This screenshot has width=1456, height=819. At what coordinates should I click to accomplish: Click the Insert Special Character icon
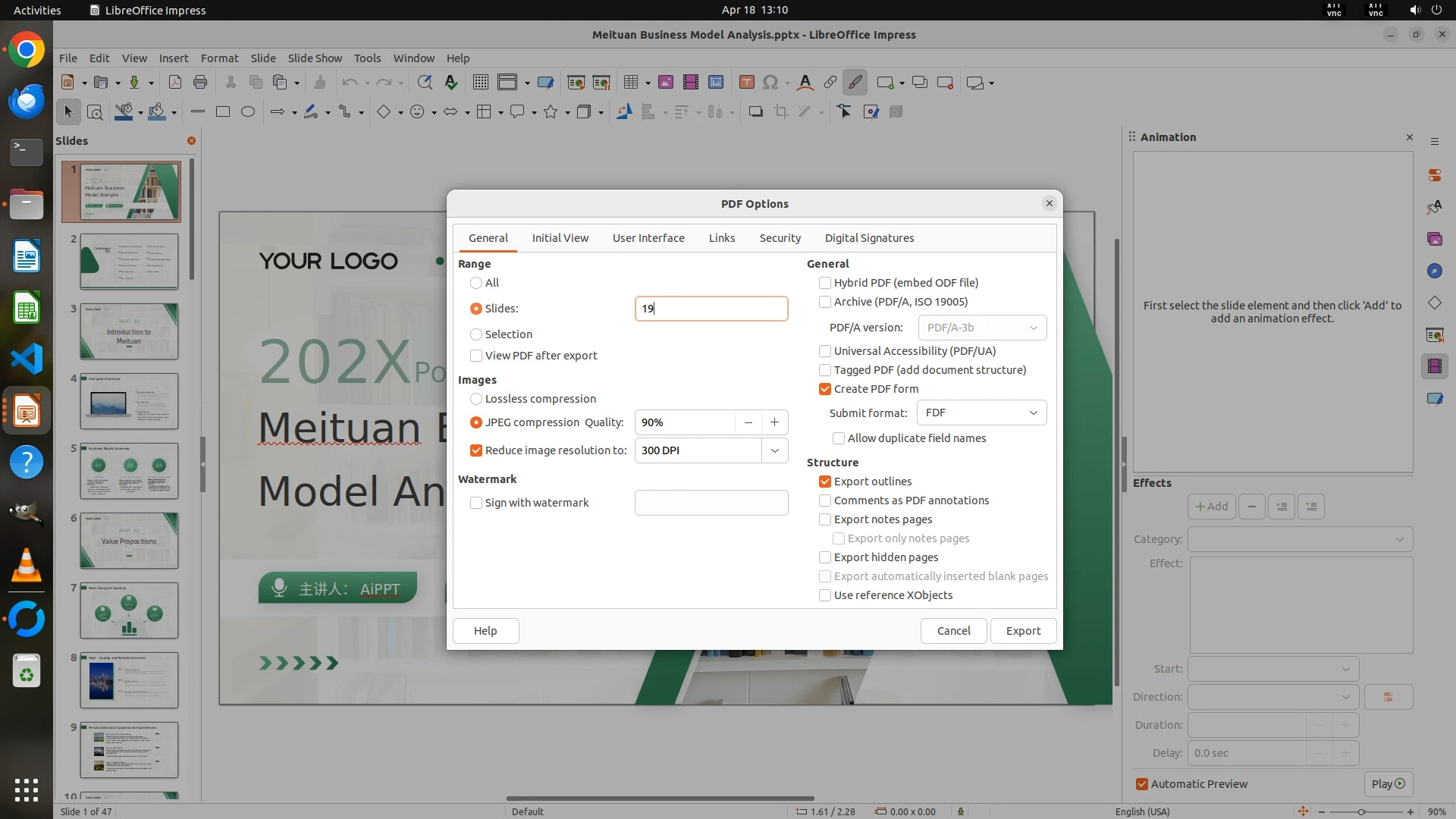pyautogui.click(x=770, y=83)
